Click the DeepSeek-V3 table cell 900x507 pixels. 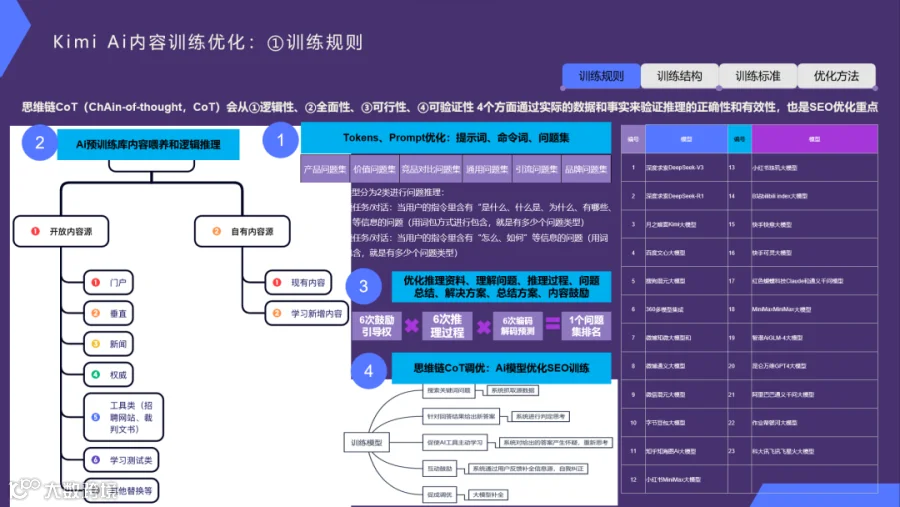[686, 168]
